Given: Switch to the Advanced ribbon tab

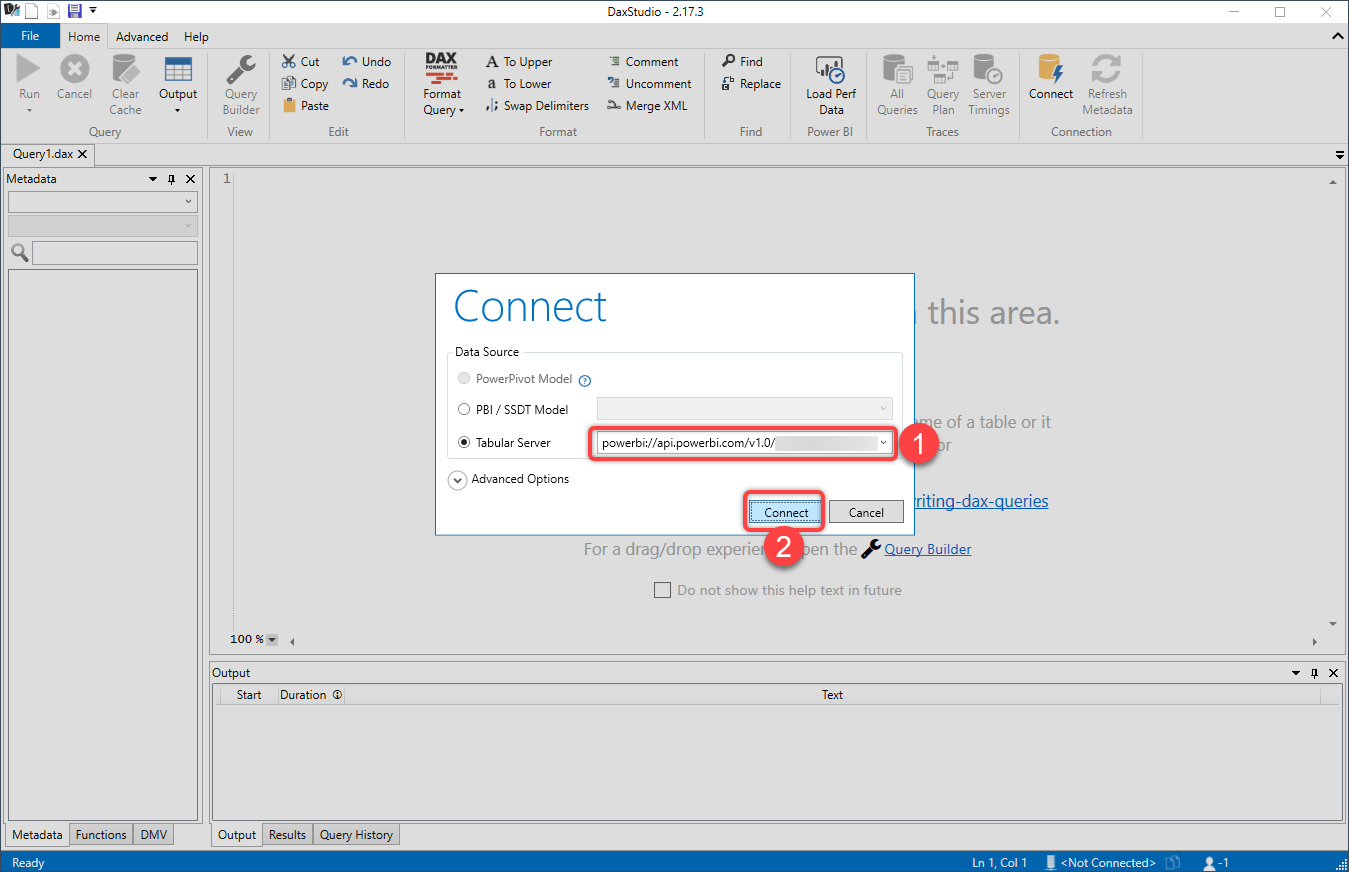Looking at the screenshot, I should (142, 37).
